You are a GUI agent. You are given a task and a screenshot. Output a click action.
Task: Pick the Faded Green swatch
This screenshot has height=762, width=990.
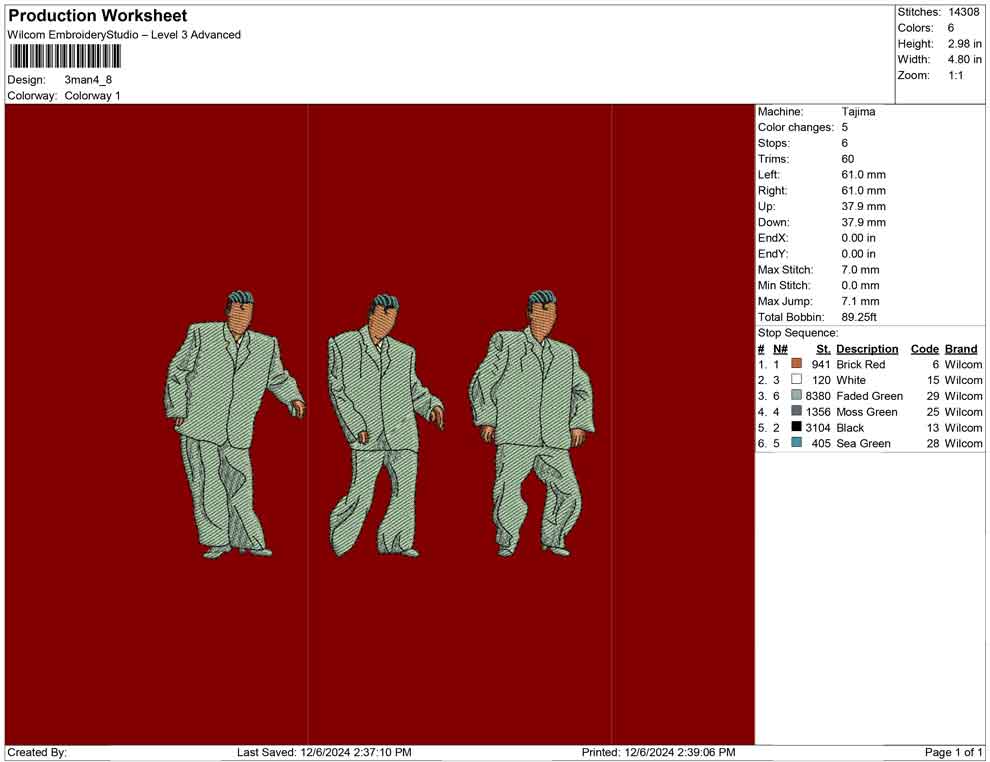click(796, 396)
